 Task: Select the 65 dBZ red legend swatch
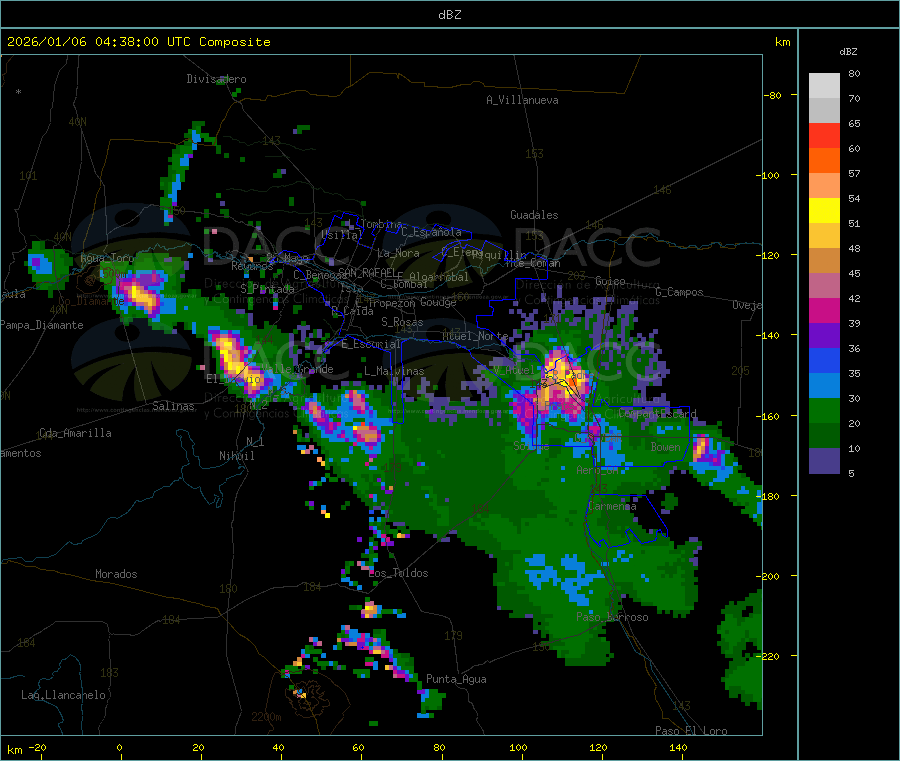[x=824, y=135]
